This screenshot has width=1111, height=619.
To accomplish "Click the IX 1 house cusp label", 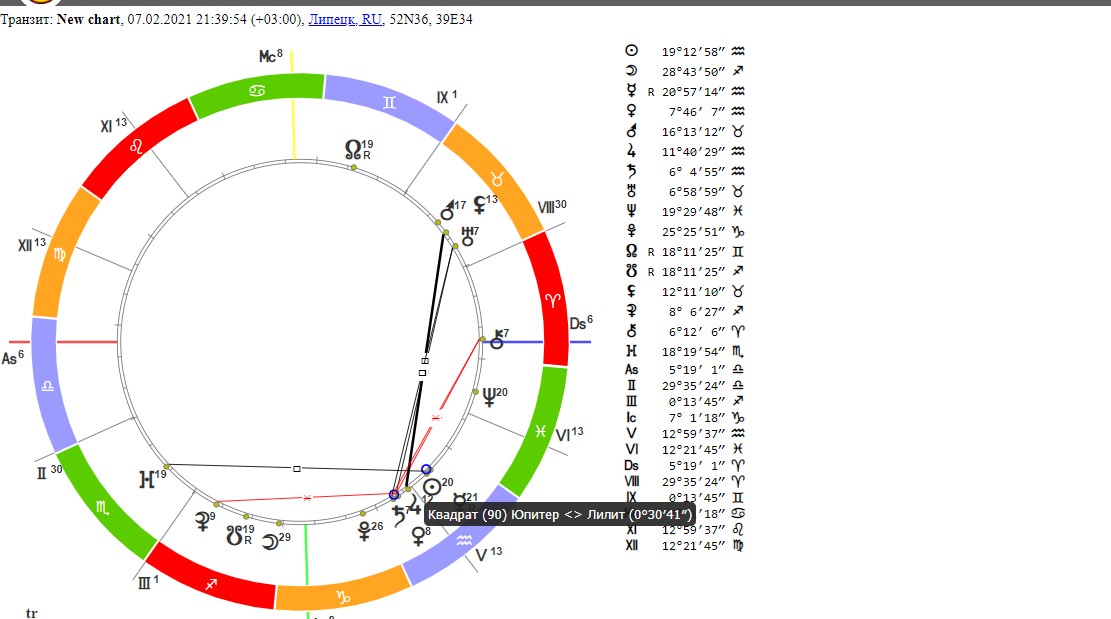I will point(447,96).
